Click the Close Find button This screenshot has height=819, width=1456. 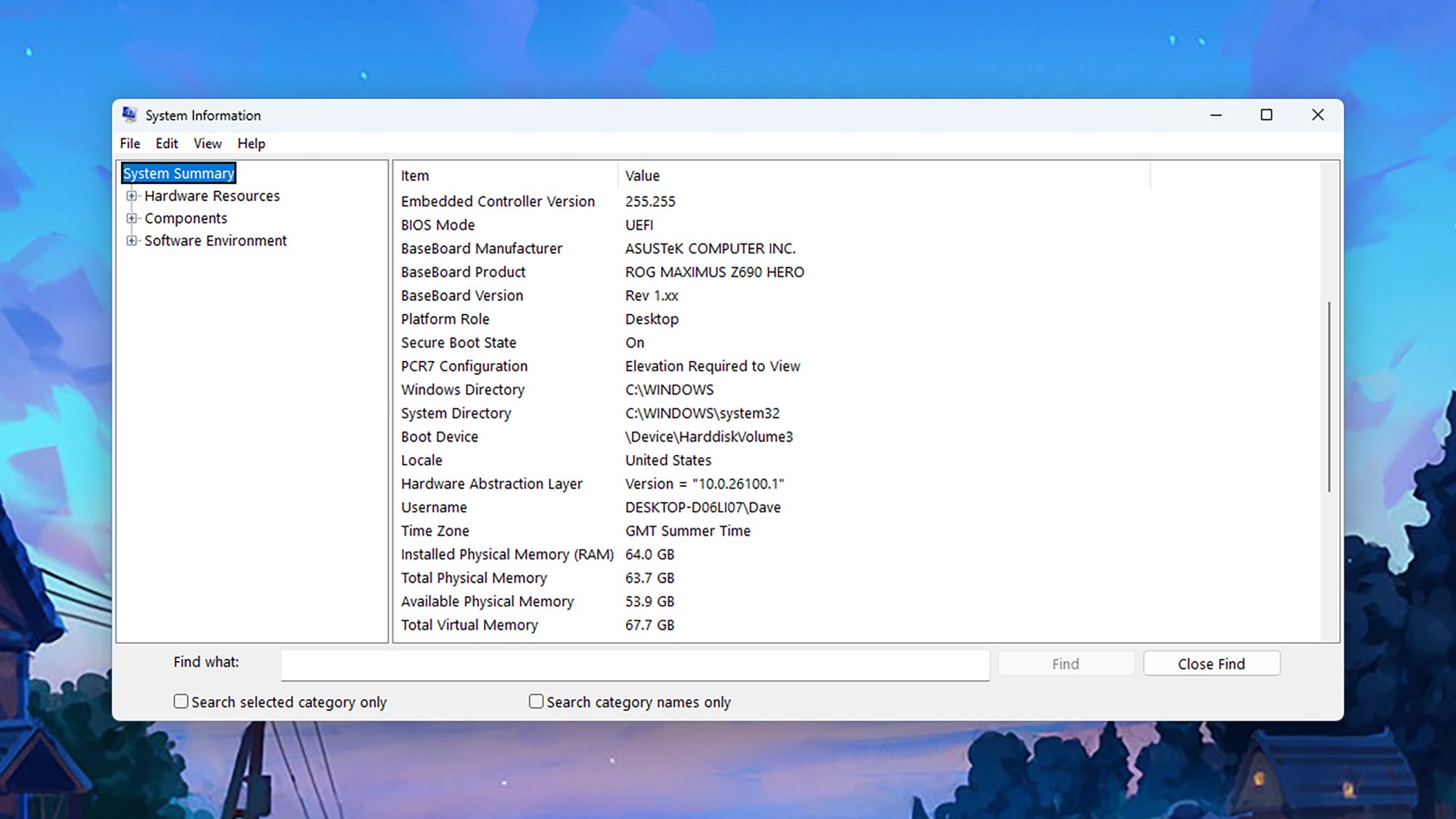pos(1211,664)
